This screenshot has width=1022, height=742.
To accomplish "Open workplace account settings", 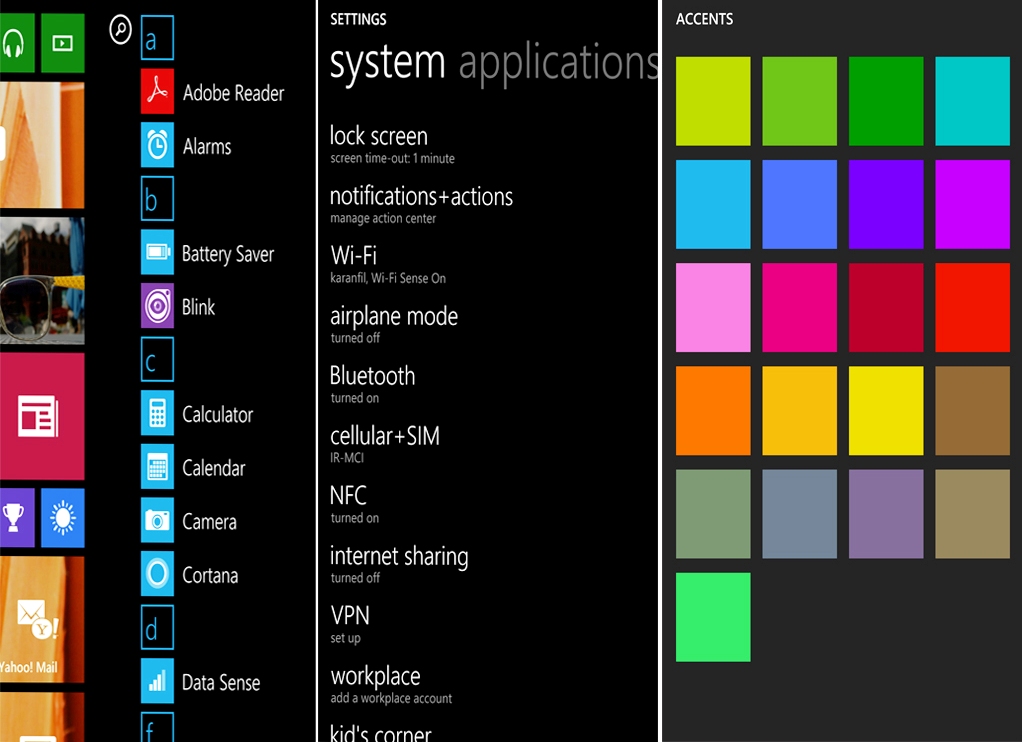I will 391,685.
